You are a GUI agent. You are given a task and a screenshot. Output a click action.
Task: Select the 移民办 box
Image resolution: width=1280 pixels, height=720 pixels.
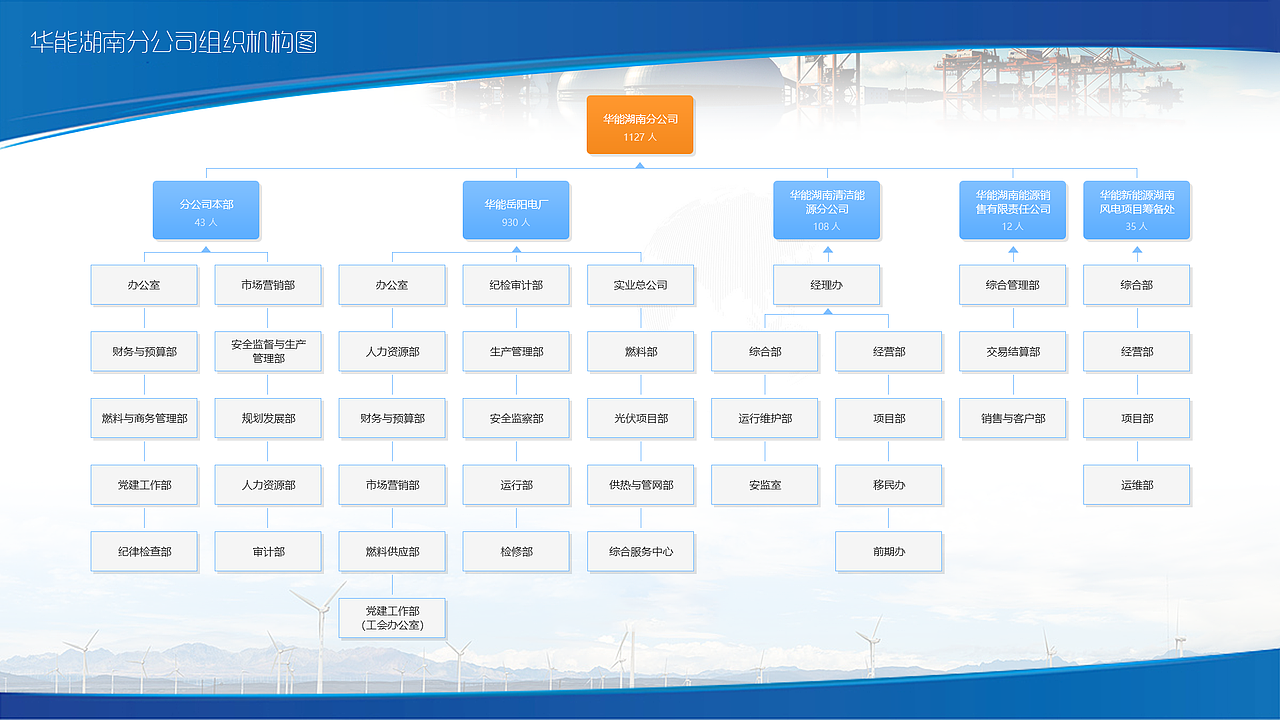pos(888,484)
